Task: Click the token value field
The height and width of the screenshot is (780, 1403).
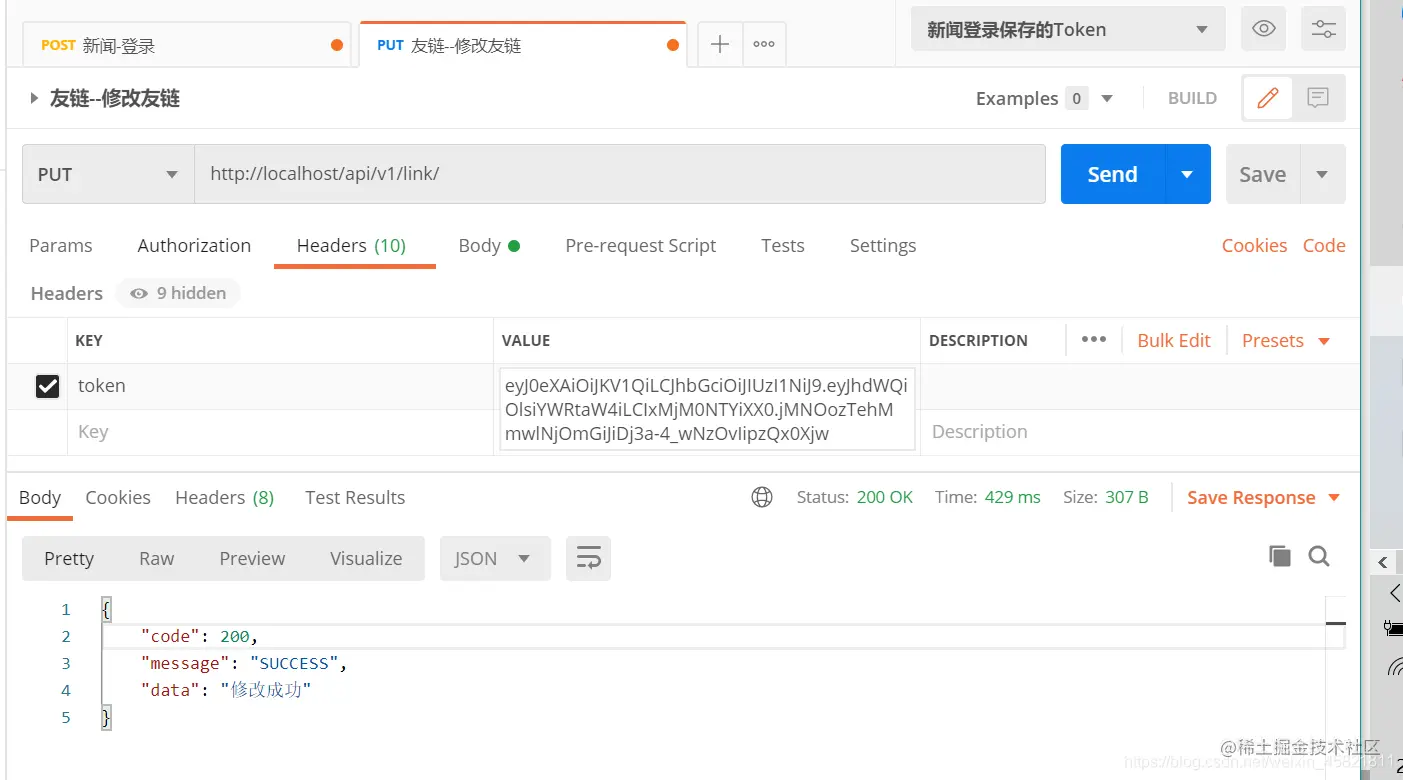Action: 707,410
